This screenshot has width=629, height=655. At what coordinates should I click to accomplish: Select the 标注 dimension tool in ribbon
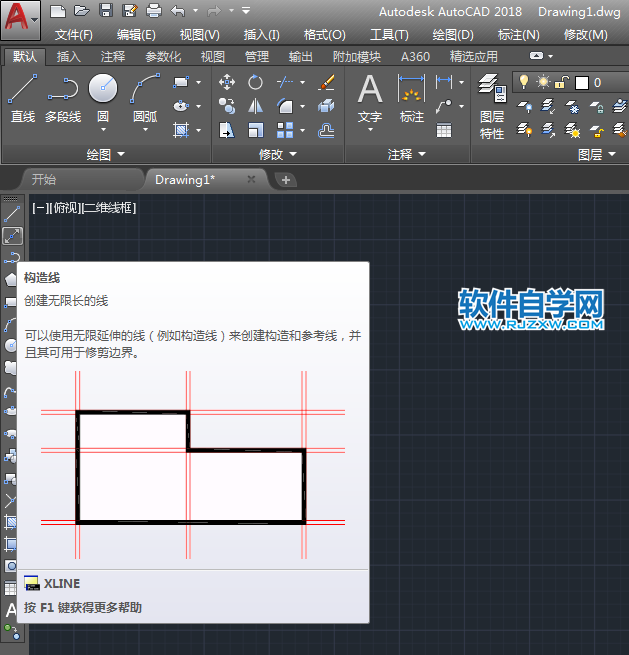411,98
